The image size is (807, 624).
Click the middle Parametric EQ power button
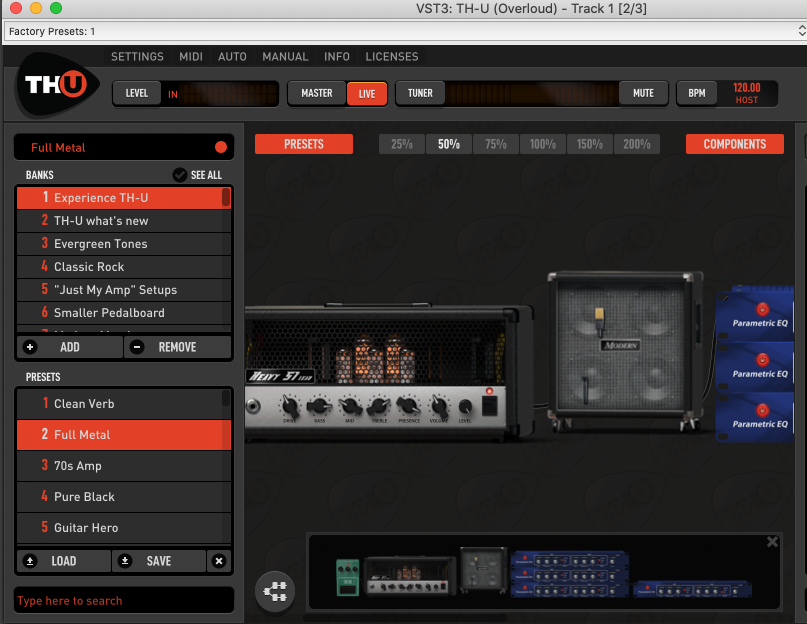tap(762, 359)
